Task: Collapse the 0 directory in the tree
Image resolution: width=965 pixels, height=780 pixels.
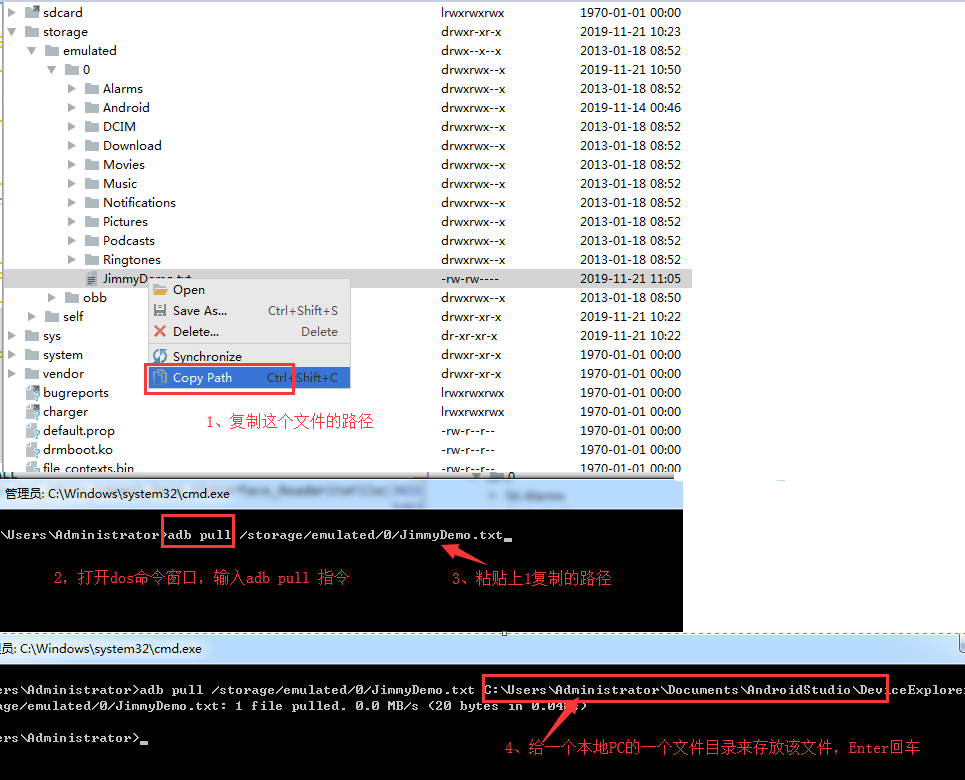Action: tap(52, 69)
